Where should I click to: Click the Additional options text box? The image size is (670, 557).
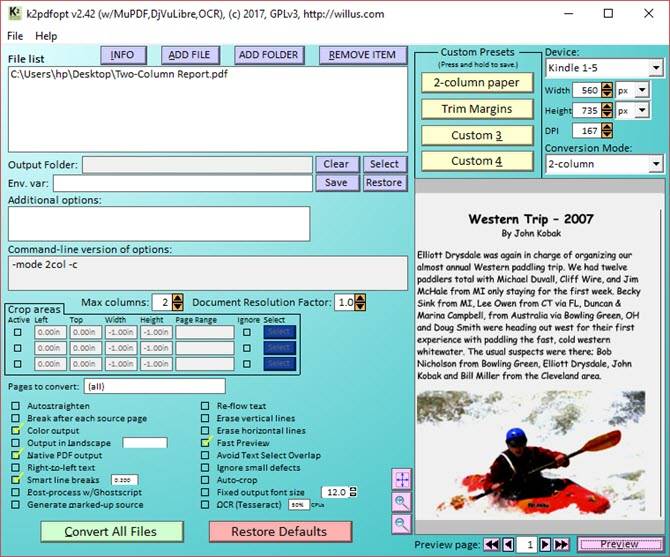pos(159,224)
